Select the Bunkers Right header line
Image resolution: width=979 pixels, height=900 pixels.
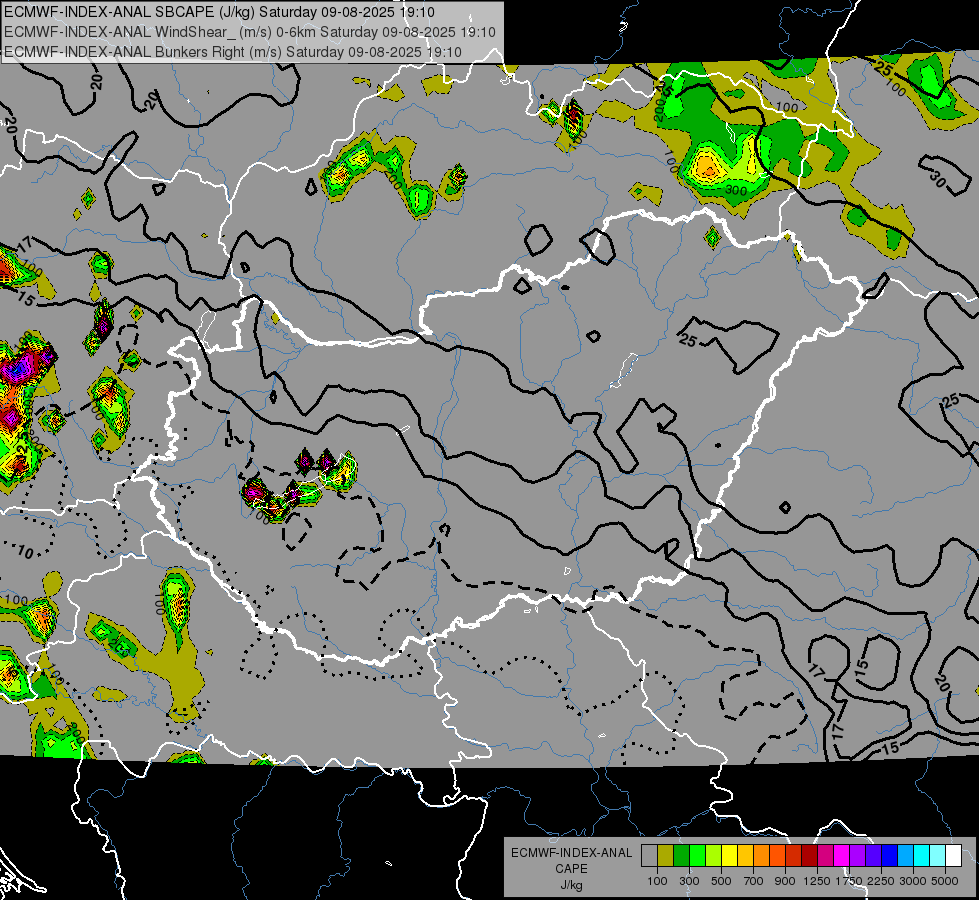[233, 52]
